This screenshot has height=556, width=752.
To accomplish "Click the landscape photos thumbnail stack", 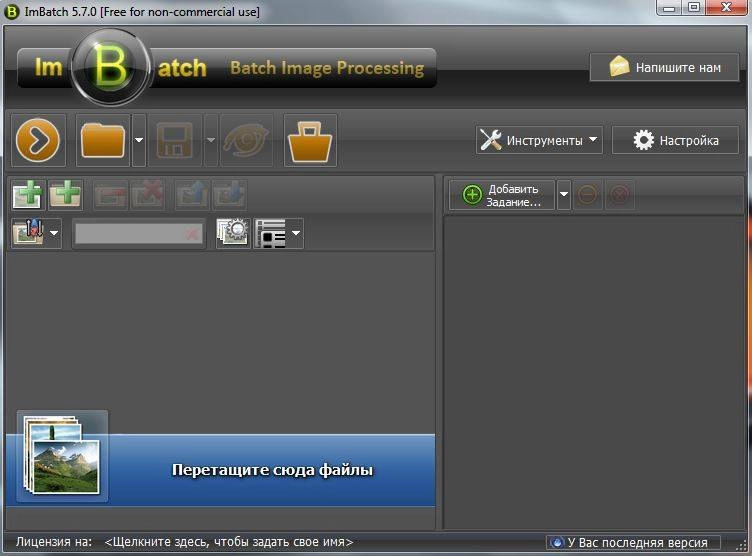I will point(62,456).
